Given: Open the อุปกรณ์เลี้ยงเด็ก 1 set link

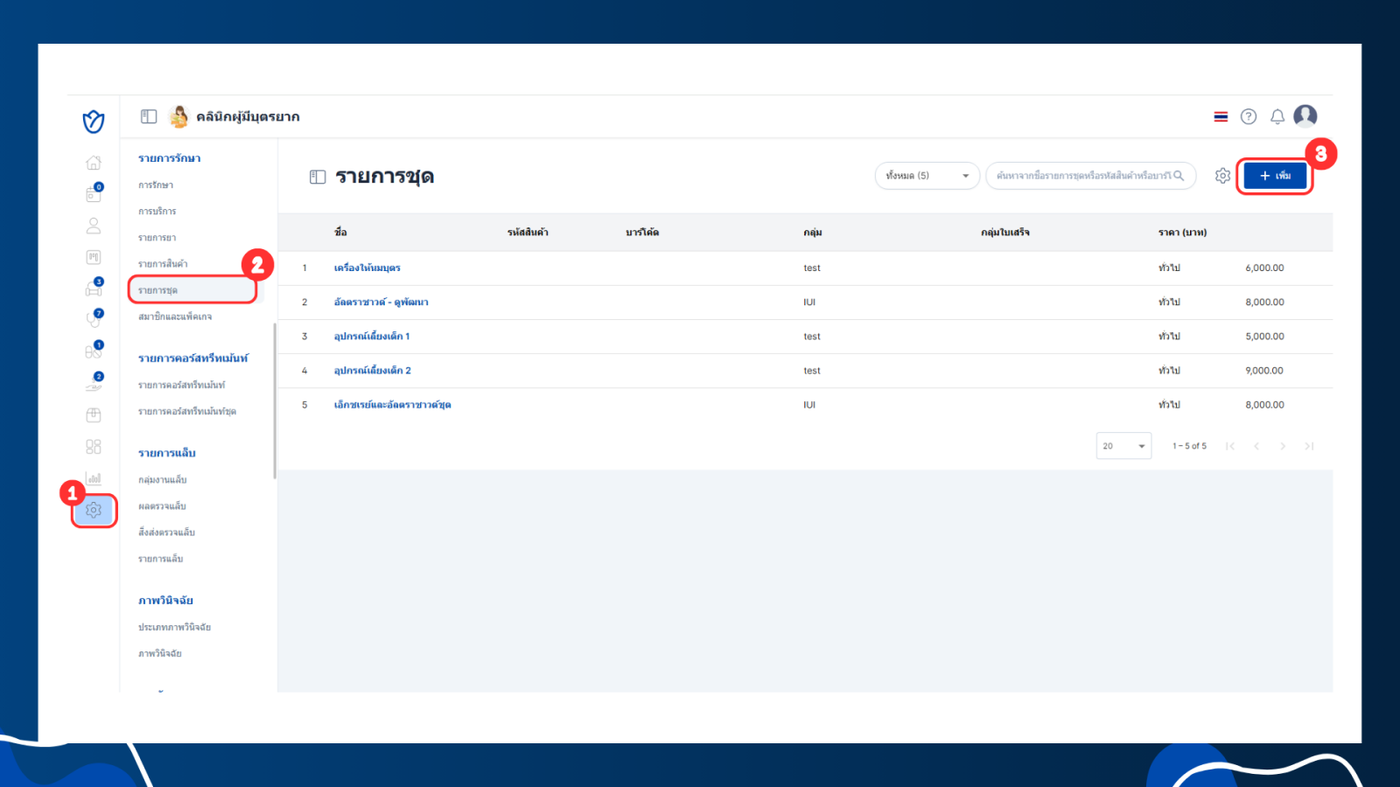Looking at the screenshot, I should (x=372, y=336).
